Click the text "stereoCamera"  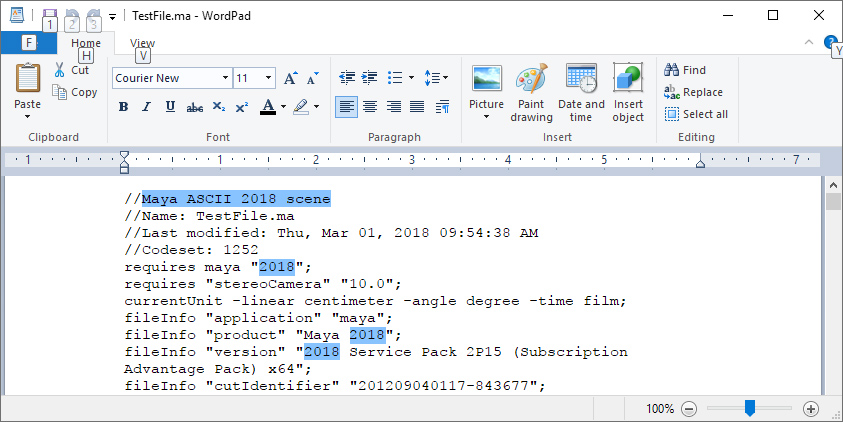(x=267, y=284)
